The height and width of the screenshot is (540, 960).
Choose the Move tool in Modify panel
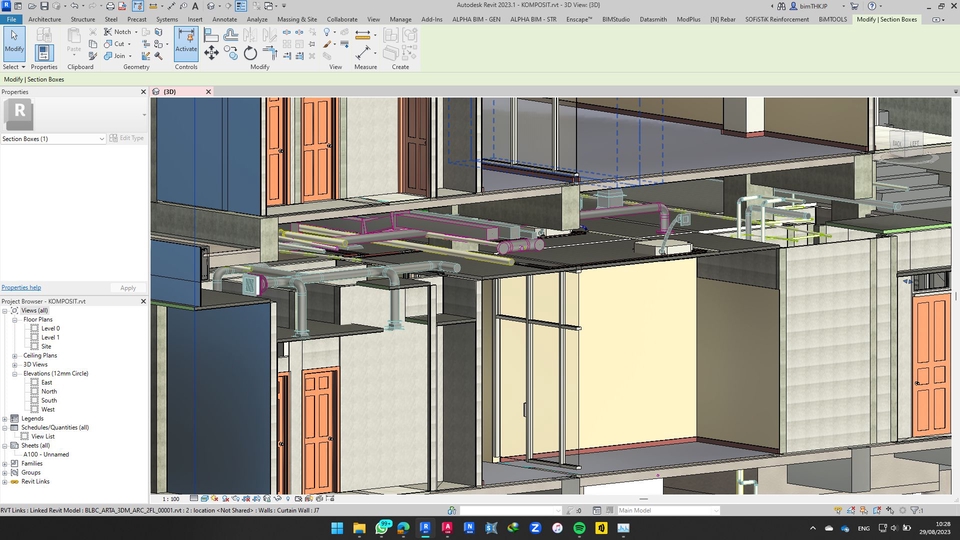211,53
